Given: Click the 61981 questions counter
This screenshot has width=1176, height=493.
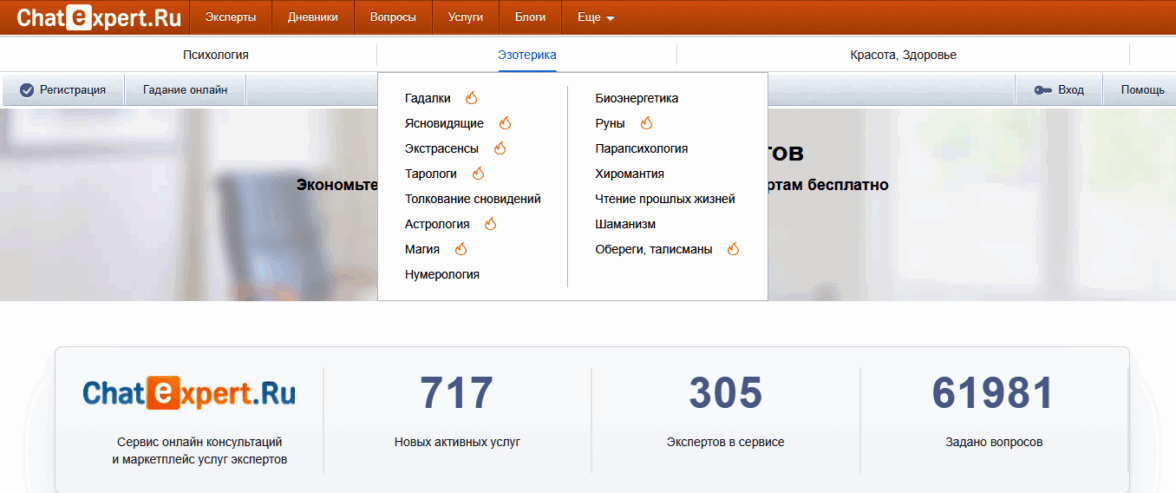Looking at the screenshot, I should [993, 393].
